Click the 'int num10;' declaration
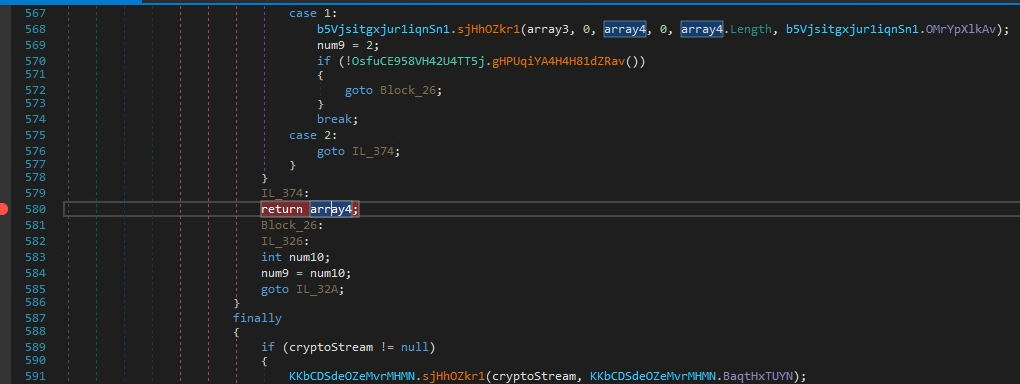The width and height of the screenshot is (1020, 384). coord(296,257)
